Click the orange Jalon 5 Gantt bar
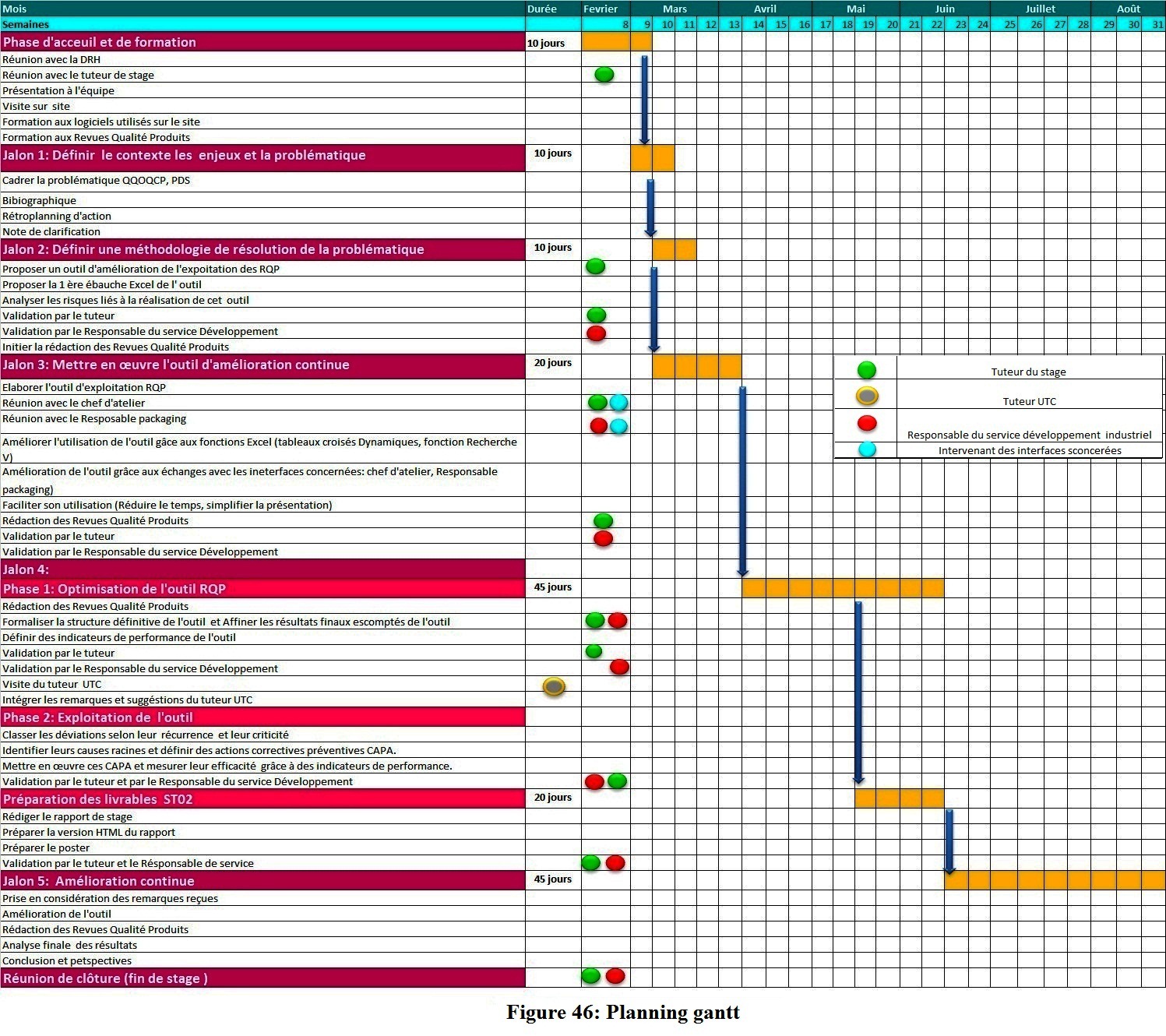Viewport: 1166px width, 1036px height. (1055, 880)
